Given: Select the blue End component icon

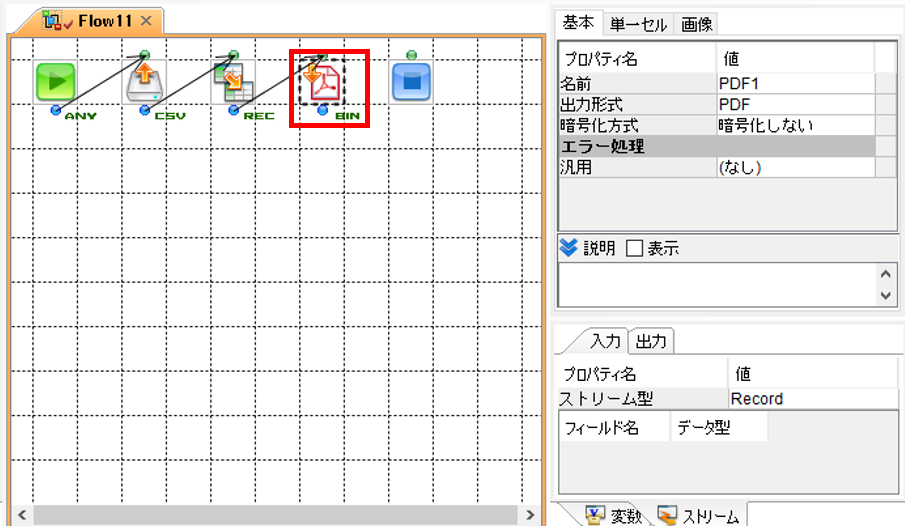Looking at the screenshot, I should pyautogui.click(x=411, y=81).
